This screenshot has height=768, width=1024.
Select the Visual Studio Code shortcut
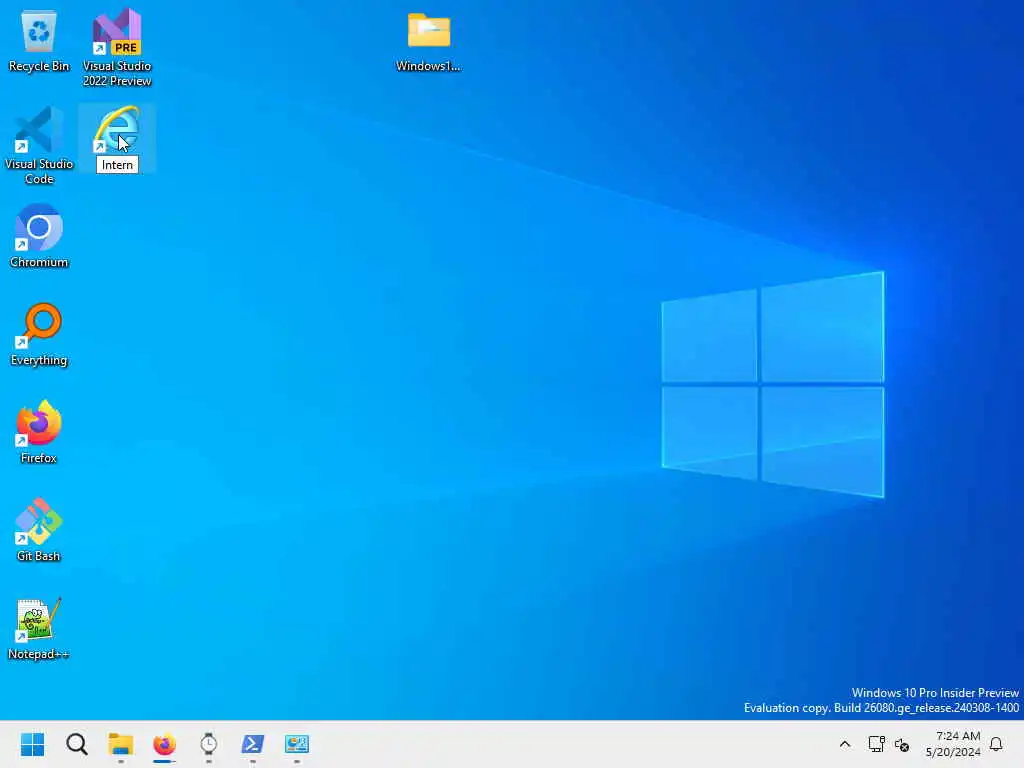tap(39, 145)
